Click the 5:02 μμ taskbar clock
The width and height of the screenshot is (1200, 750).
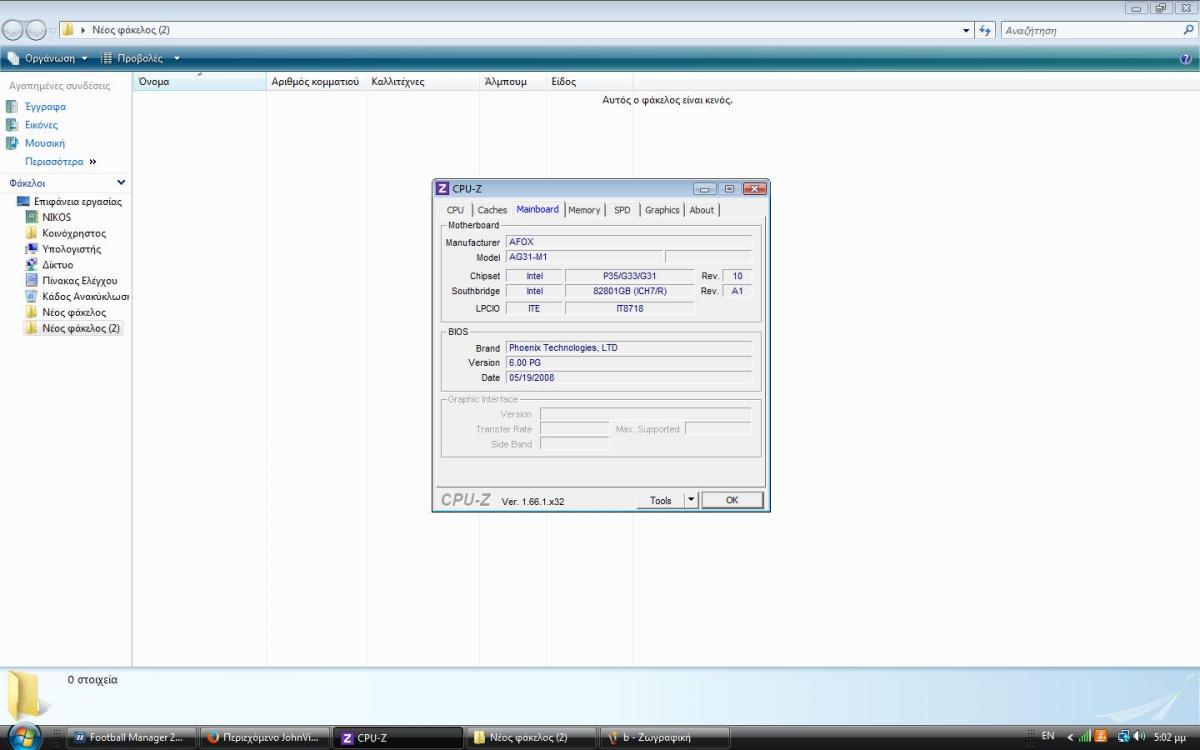pyautogui.click(x=1170, y=737)
